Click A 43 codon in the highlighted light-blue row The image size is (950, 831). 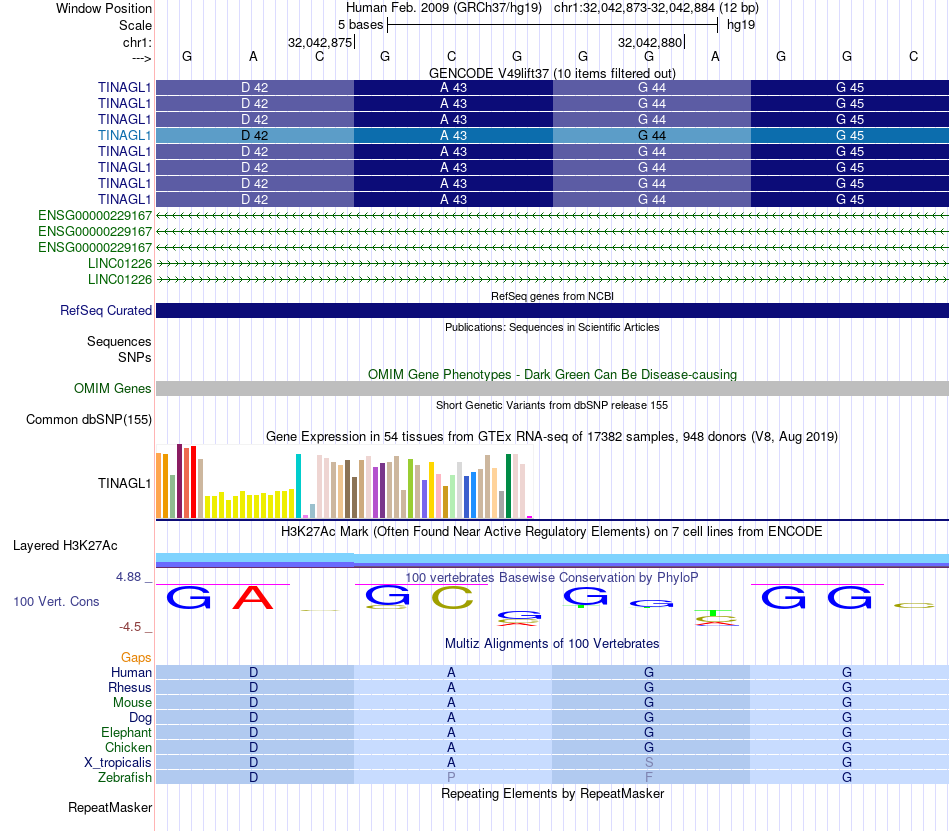tap(453, 136)
